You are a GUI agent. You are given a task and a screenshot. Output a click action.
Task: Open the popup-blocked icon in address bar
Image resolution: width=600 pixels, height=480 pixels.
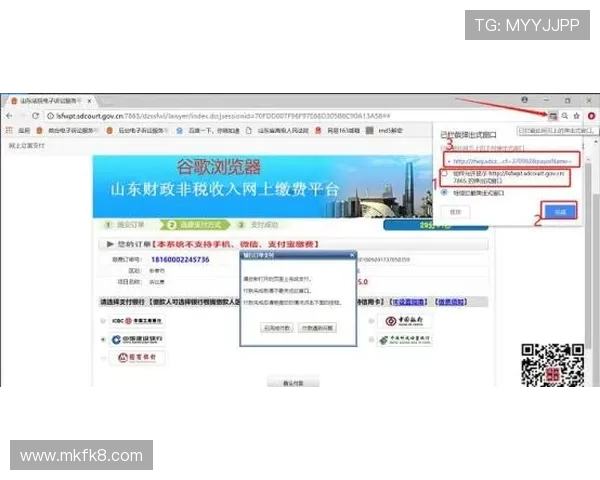(553, 116)
